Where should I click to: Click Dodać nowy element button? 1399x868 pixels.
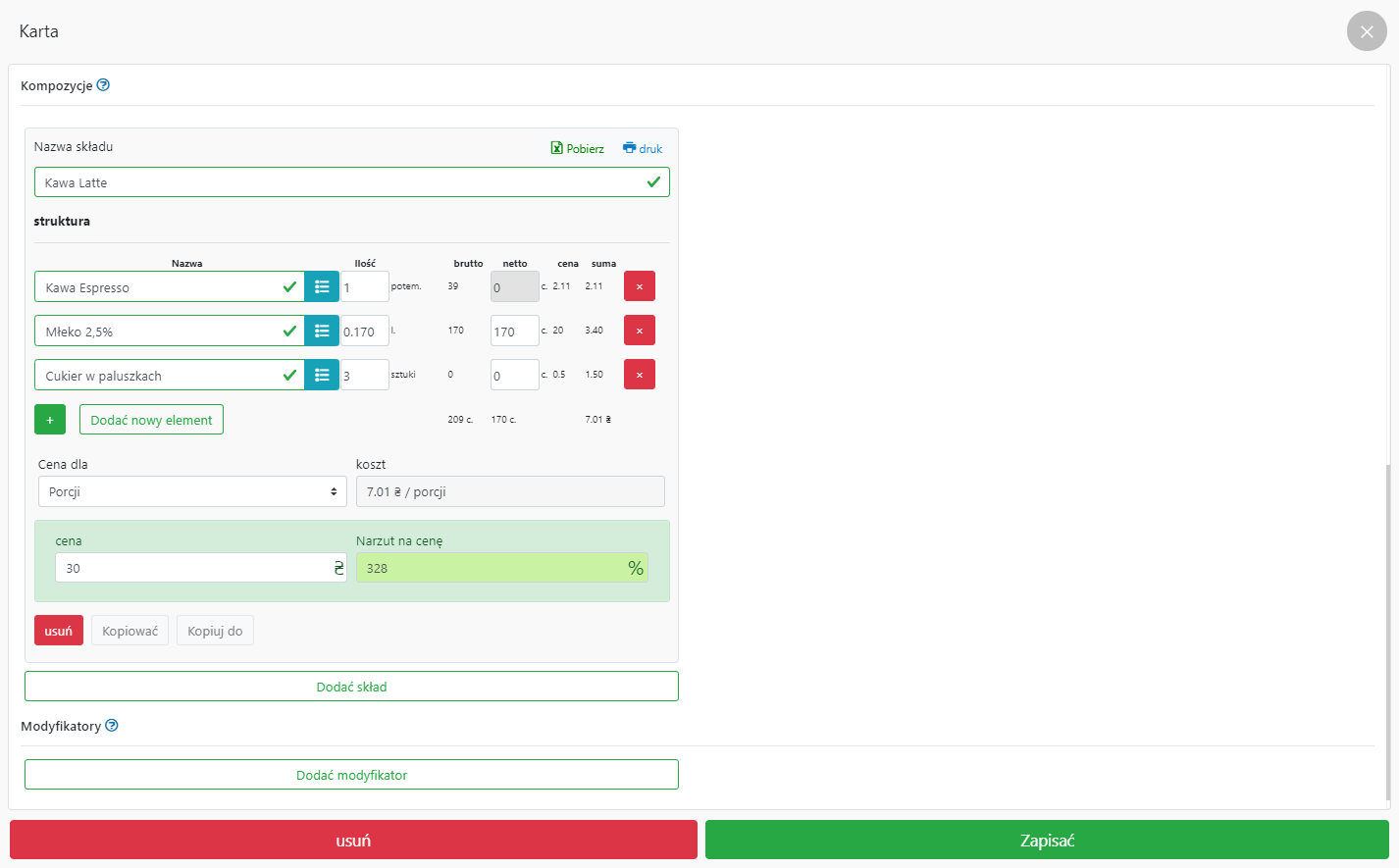click(x=151, y=420)
